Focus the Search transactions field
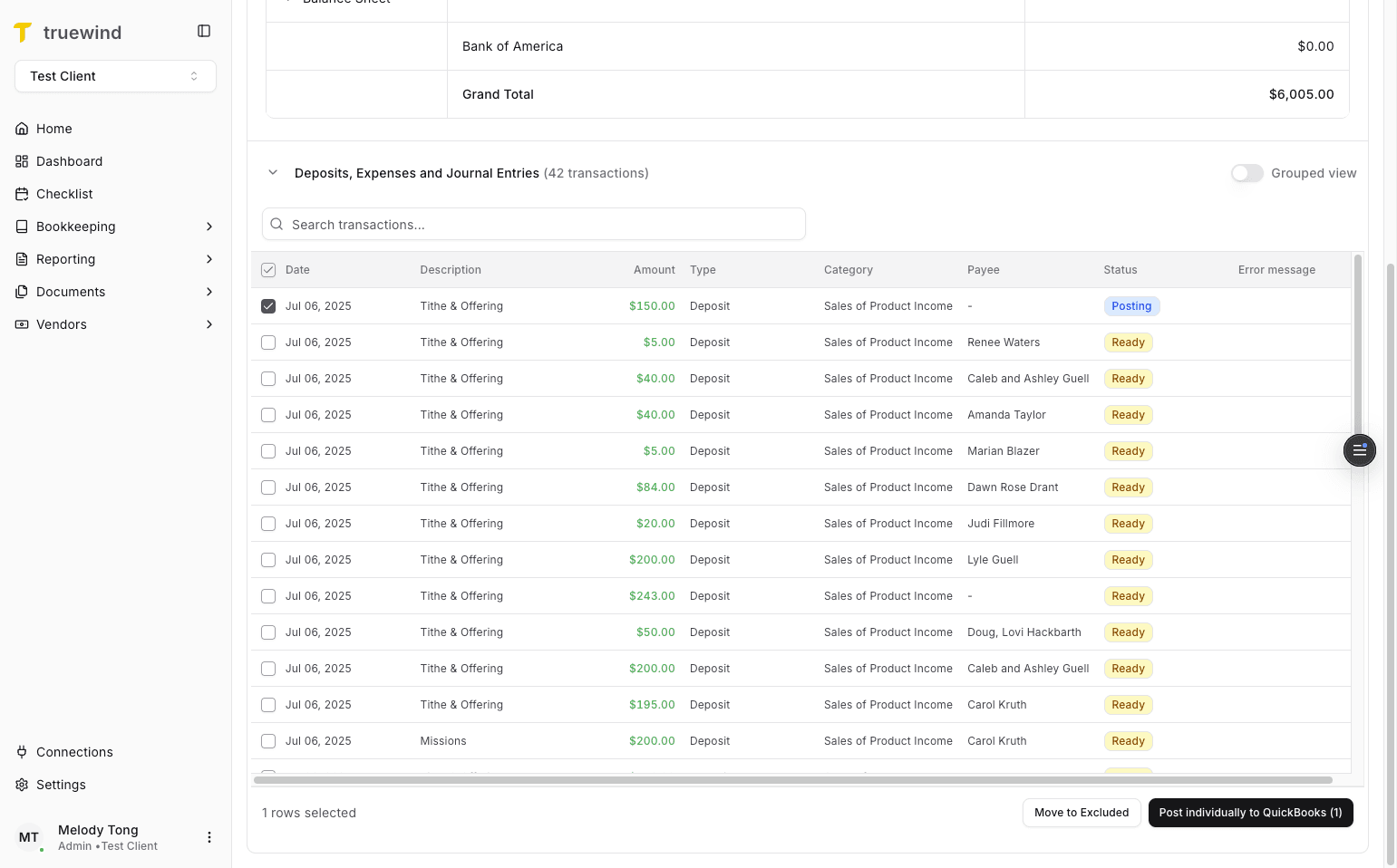Viewport: 1397px width, 868px height. click(534, 224)
